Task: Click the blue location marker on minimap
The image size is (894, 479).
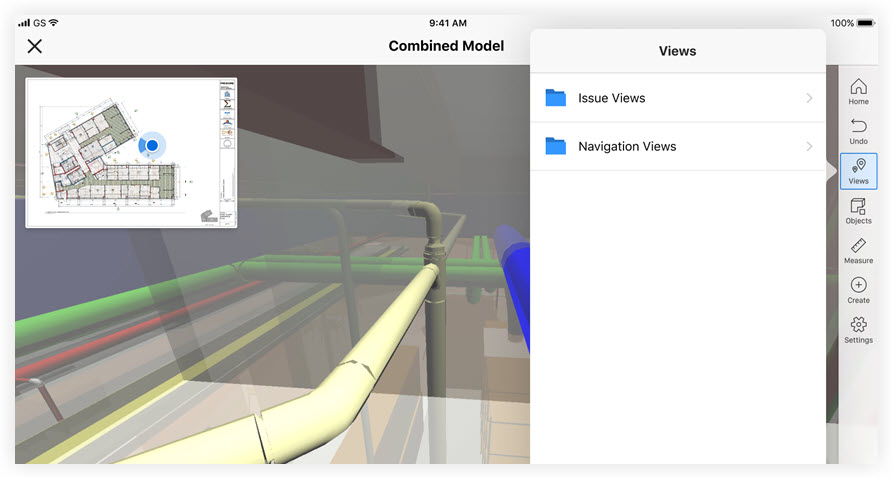Action: (152, 145)
